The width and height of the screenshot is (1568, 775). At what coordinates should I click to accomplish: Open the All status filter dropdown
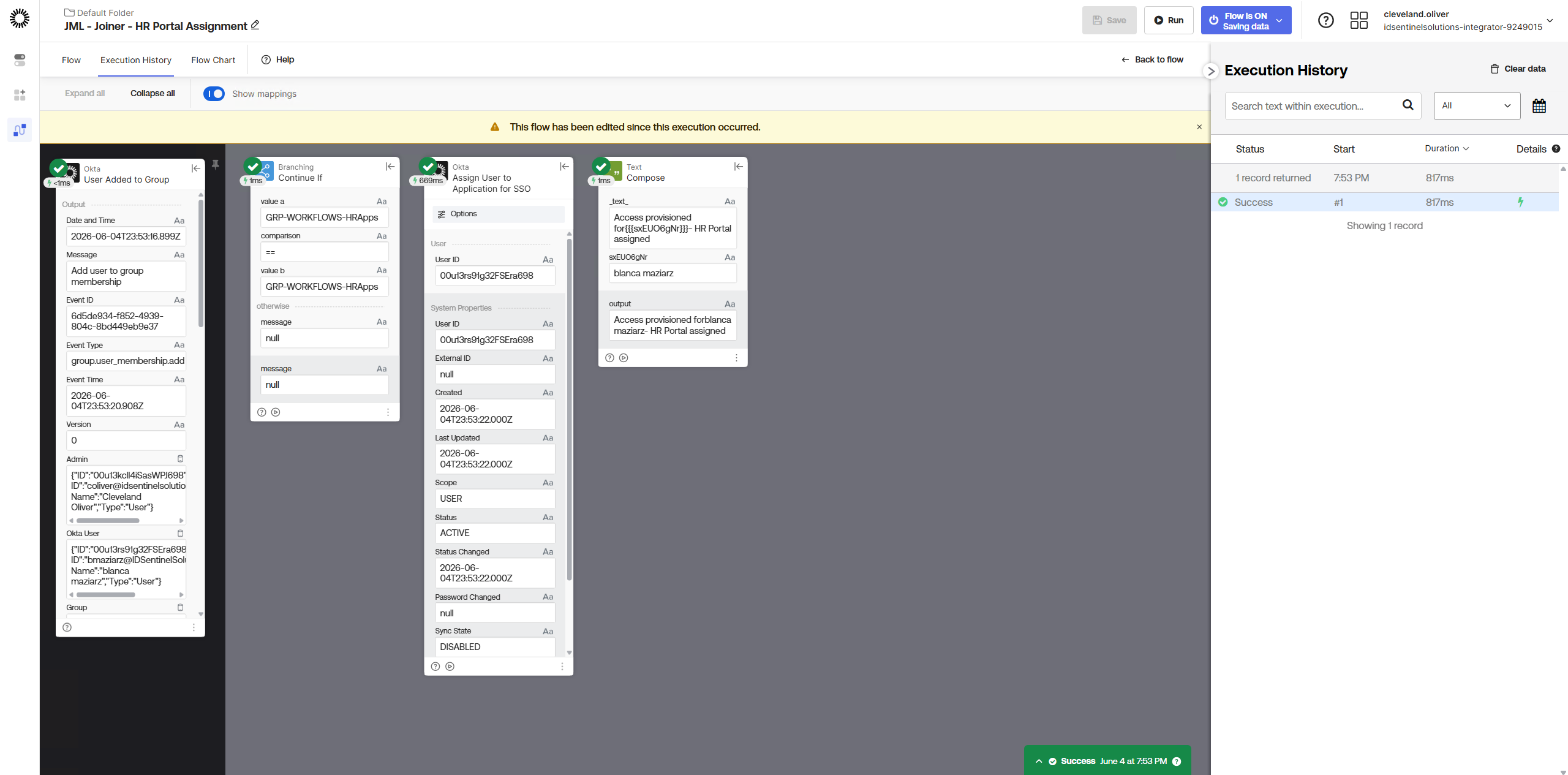tap(1477, 106)
